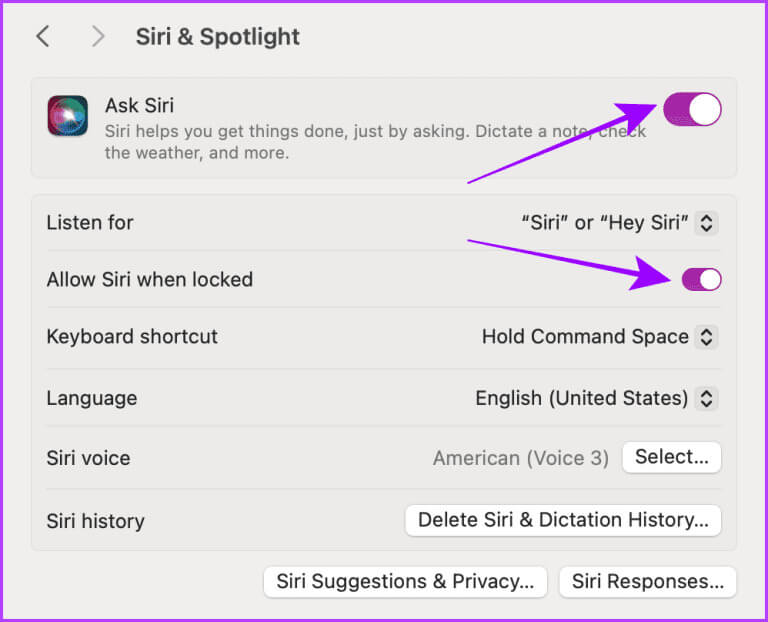Open the Listen for dropdown

pyautogui.click(x=619, y=223)
